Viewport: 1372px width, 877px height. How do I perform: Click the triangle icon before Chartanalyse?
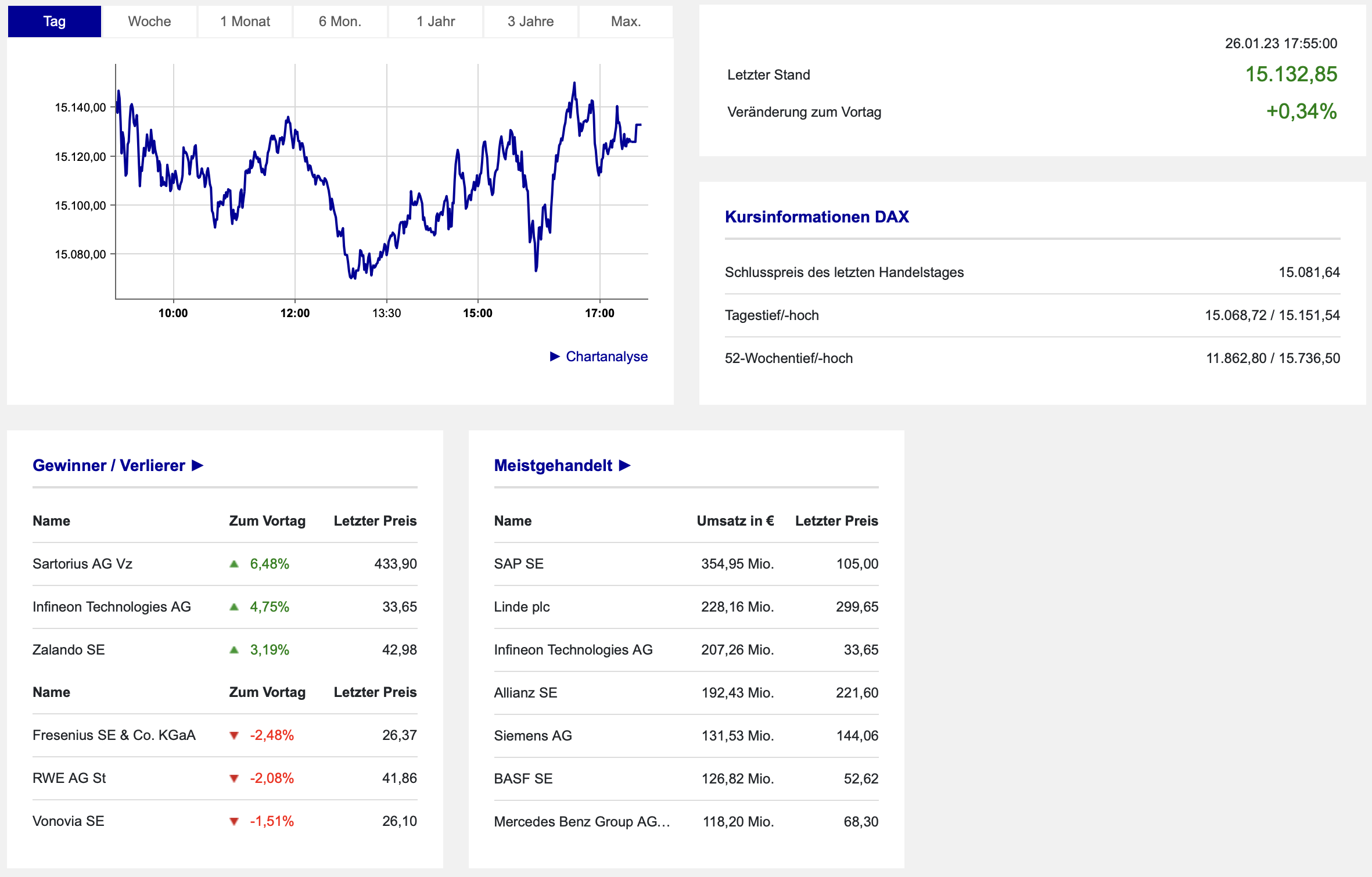(x=555, y=357)
